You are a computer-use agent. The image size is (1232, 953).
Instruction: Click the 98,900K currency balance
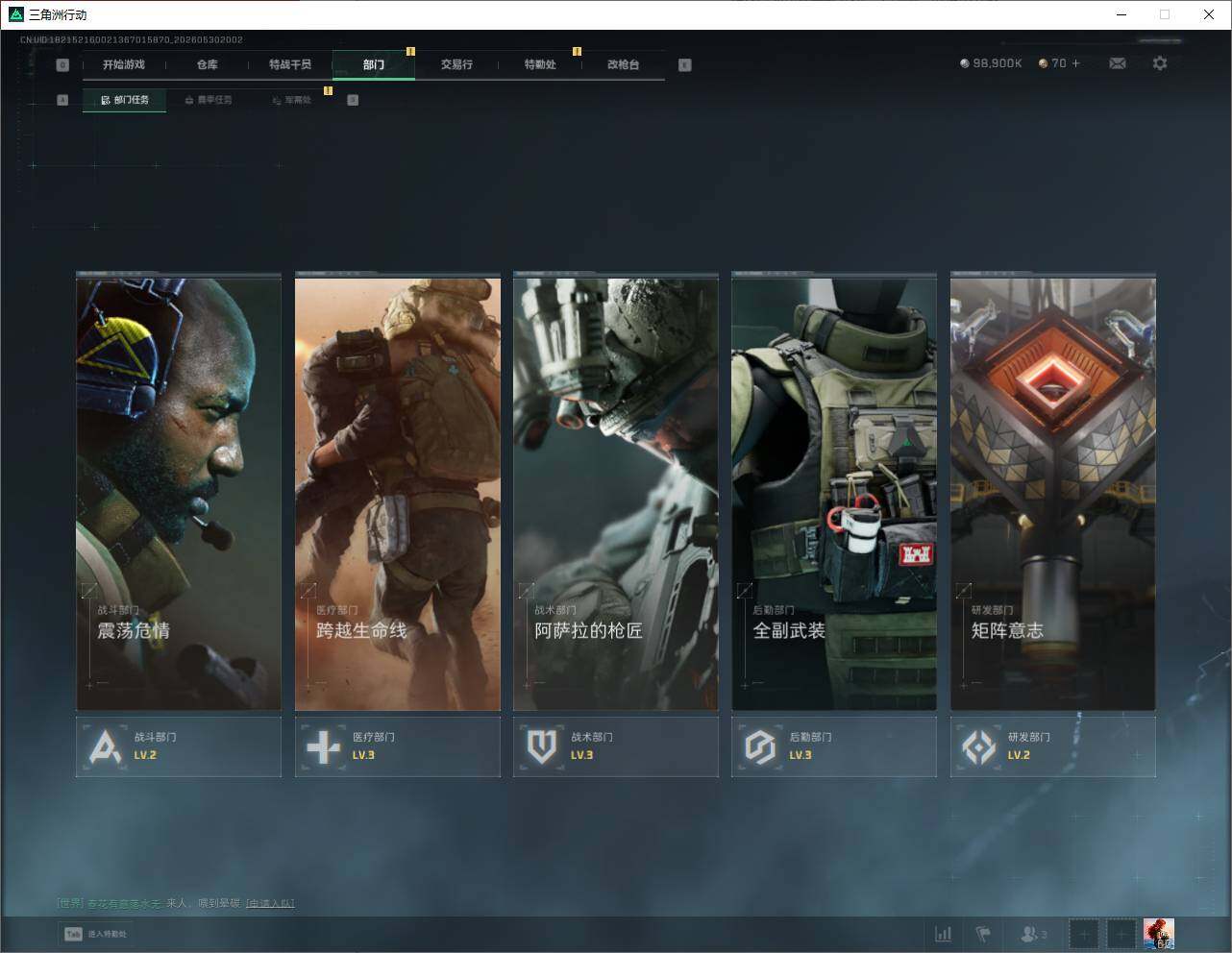991,63
